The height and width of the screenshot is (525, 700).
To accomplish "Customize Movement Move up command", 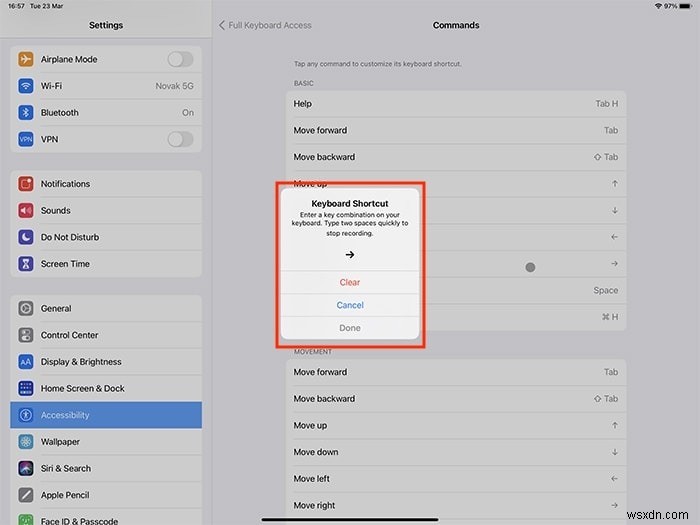I will pyautogui.click(x=456, y=425).
